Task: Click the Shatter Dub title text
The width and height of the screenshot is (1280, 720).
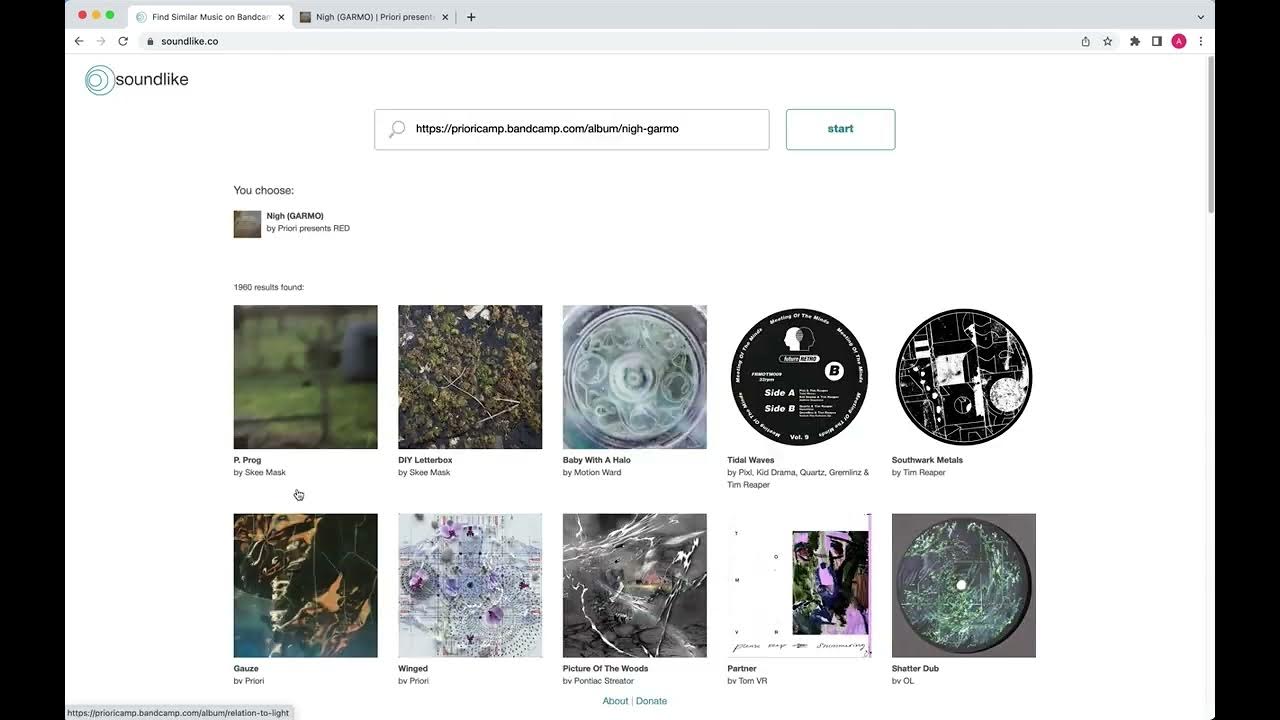Action: click(x=915, y=669)
